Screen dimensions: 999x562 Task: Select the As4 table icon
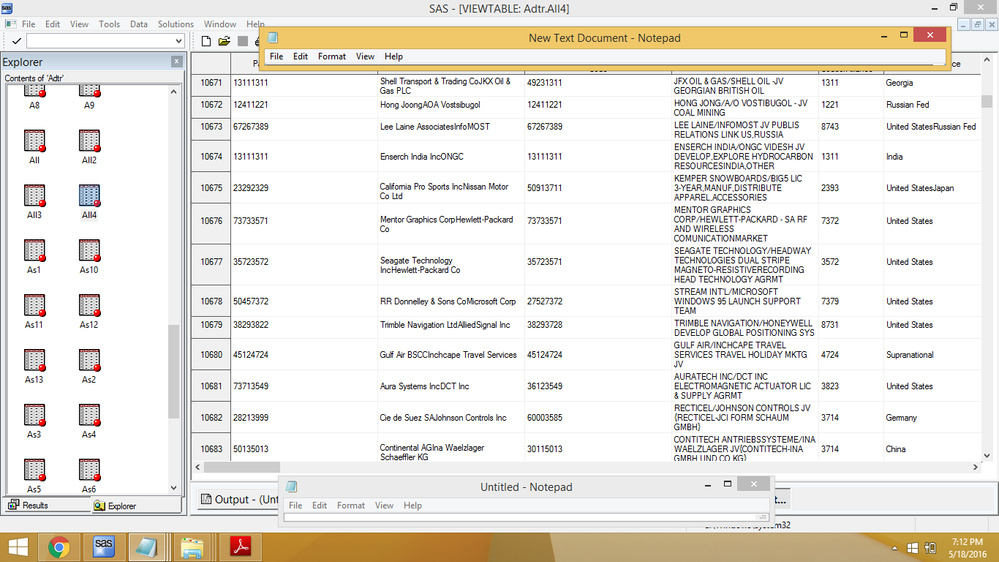pyautogui.click(x=89, y=415)
